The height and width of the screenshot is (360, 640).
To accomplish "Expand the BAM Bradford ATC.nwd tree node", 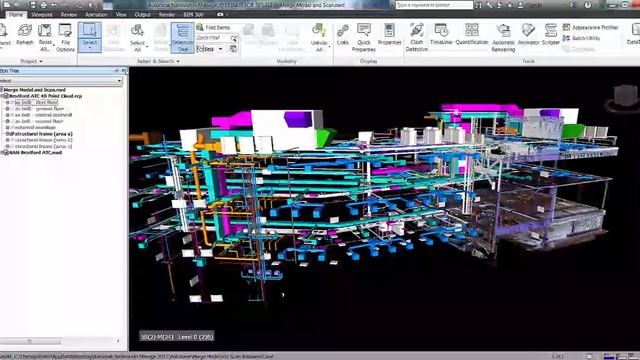I will (2, 152).
